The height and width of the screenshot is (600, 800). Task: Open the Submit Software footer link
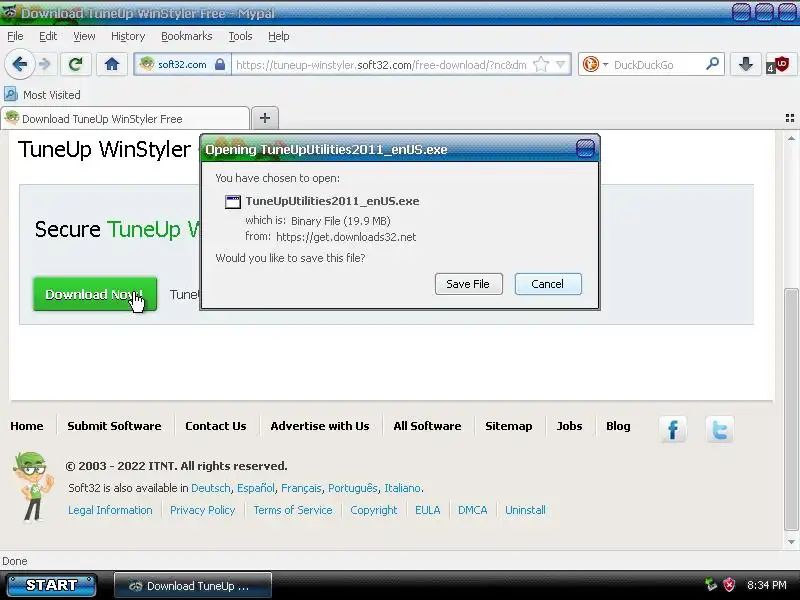[x=114, y=426]
